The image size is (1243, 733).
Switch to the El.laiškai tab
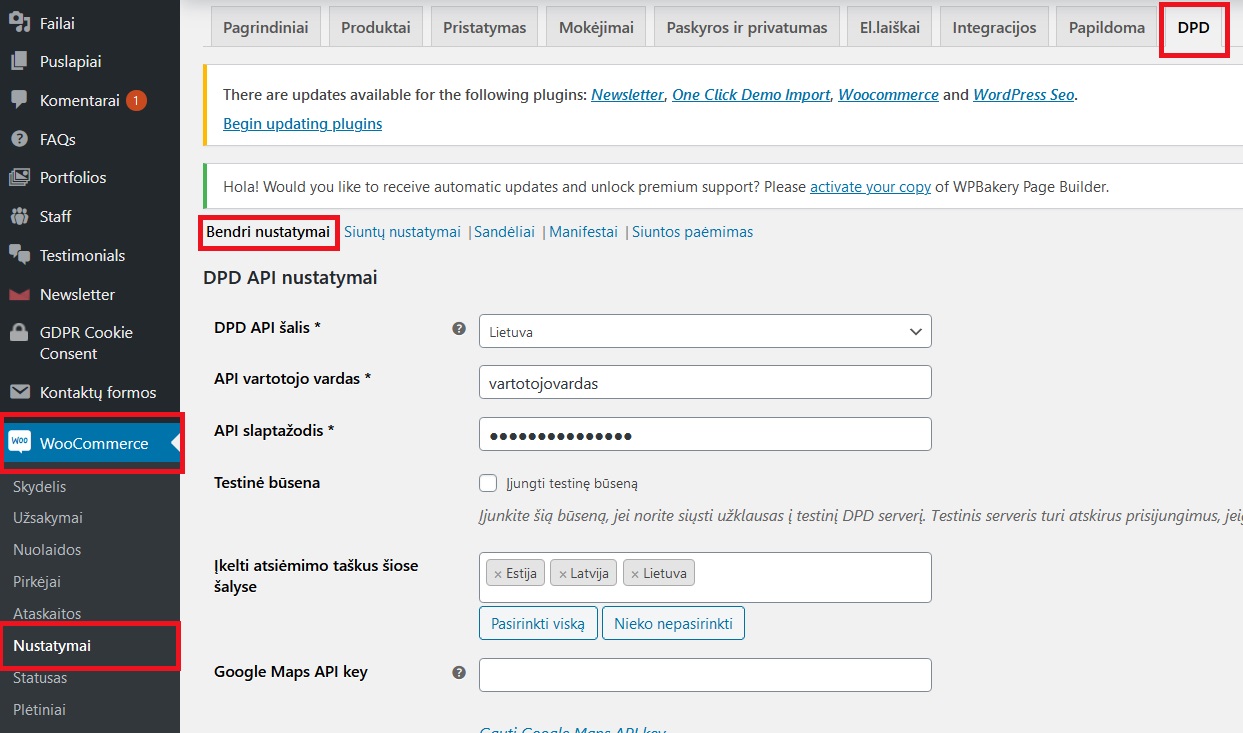(x=890, y=27)
